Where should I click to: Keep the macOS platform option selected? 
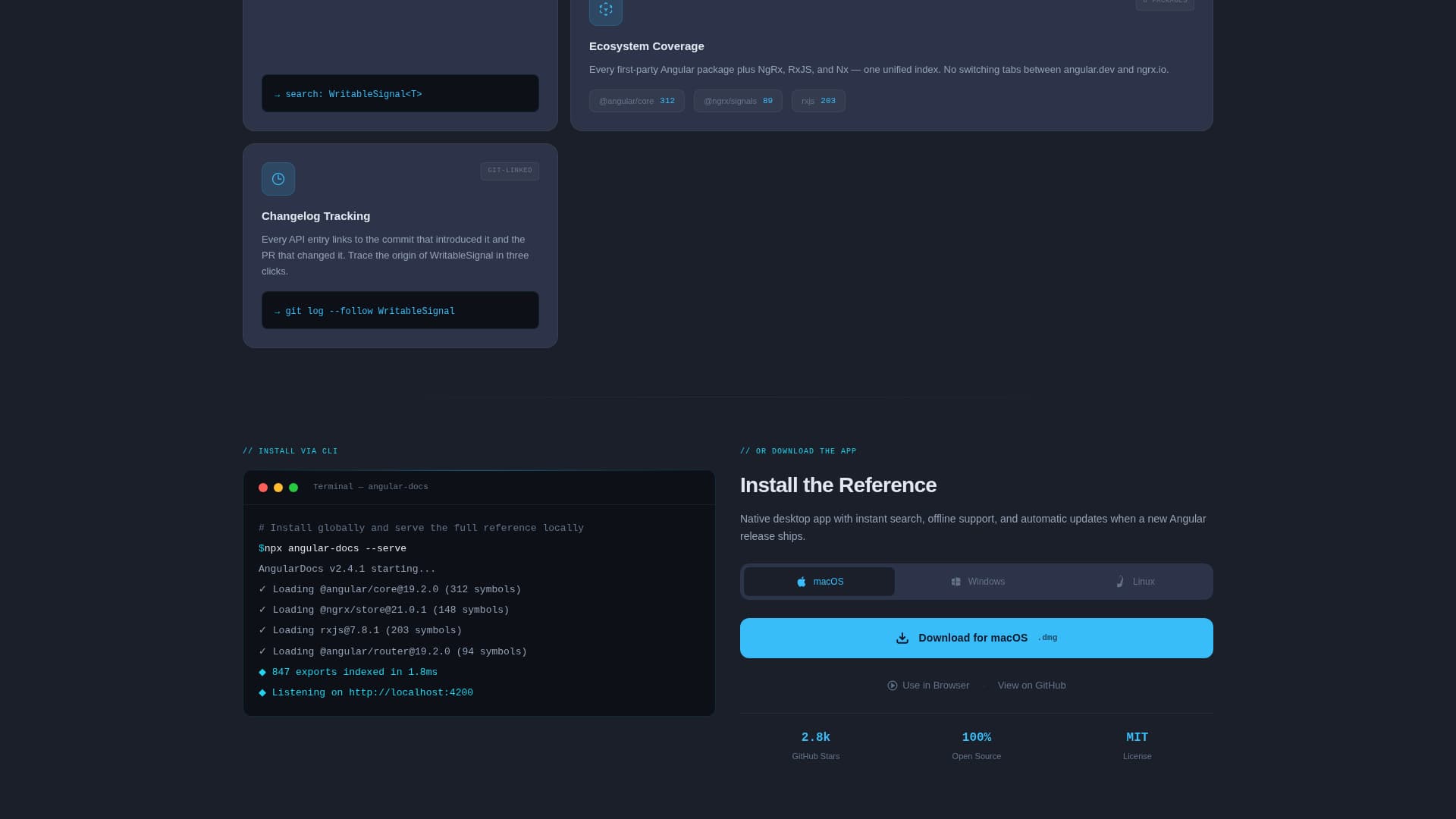(x=819, y=582)
